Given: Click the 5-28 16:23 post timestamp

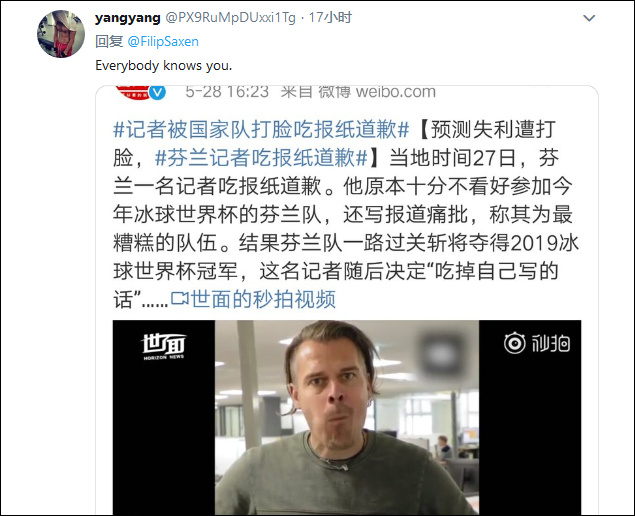Looking at the screenshot, I should pyautogui.click(x=227, y=92).
